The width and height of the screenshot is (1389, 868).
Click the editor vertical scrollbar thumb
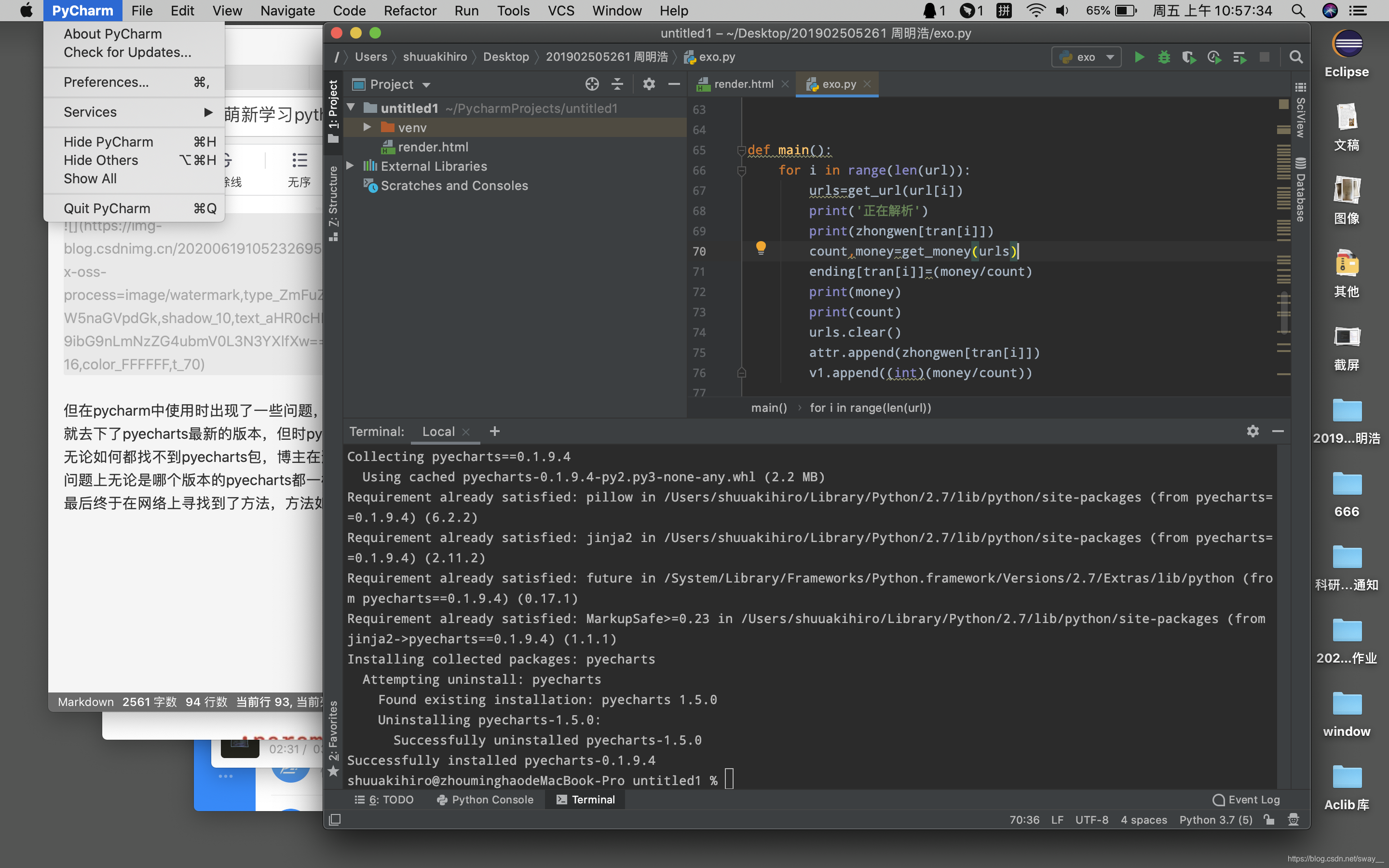(x=1284, y=313)
